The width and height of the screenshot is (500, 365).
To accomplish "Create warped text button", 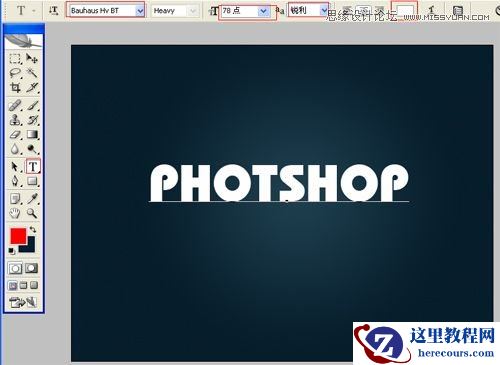I will tap(432, 10).
